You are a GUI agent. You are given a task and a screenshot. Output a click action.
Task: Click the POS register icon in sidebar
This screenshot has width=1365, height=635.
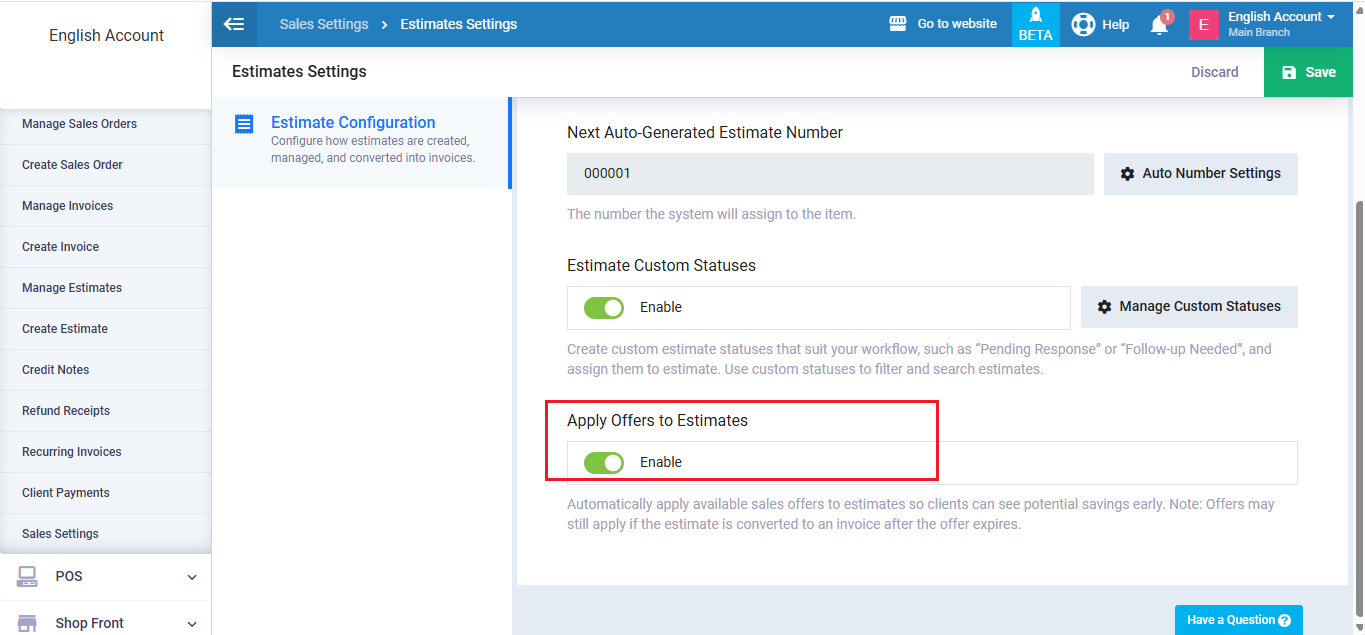coord(27,576)
